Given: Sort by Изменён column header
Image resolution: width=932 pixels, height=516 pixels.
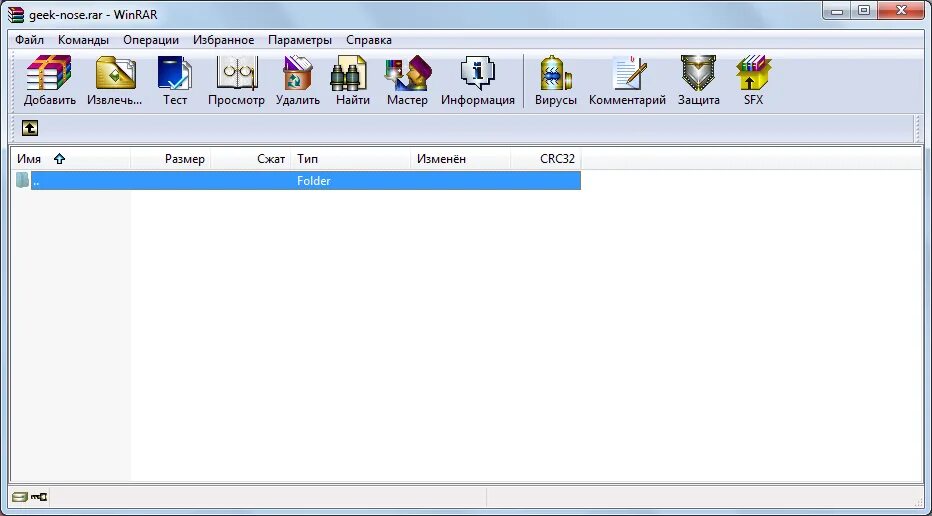Looking at the screenshot, I should coord(461,159).
